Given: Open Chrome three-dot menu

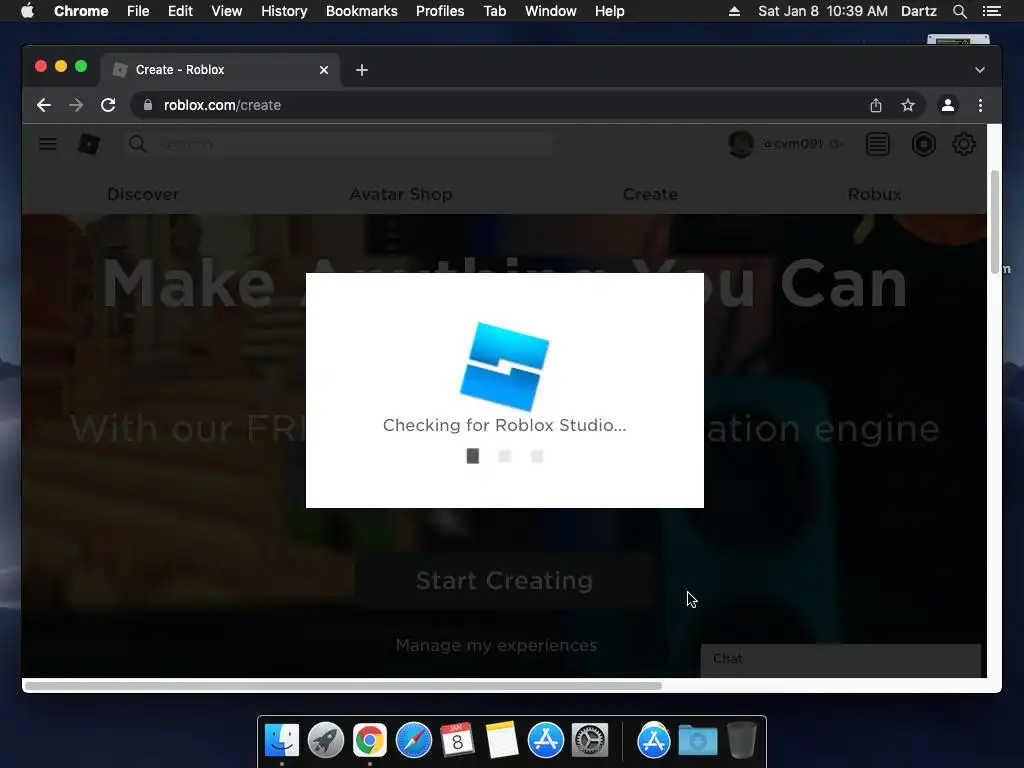Looking at the screenshot, I should 980,105.
